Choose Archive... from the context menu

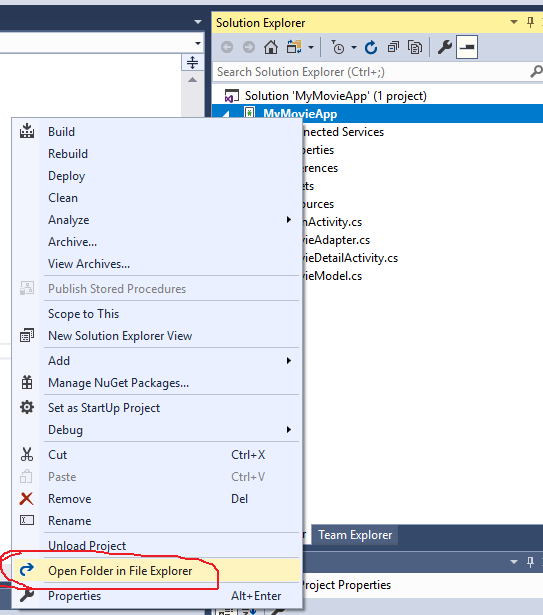coord(157,242)
